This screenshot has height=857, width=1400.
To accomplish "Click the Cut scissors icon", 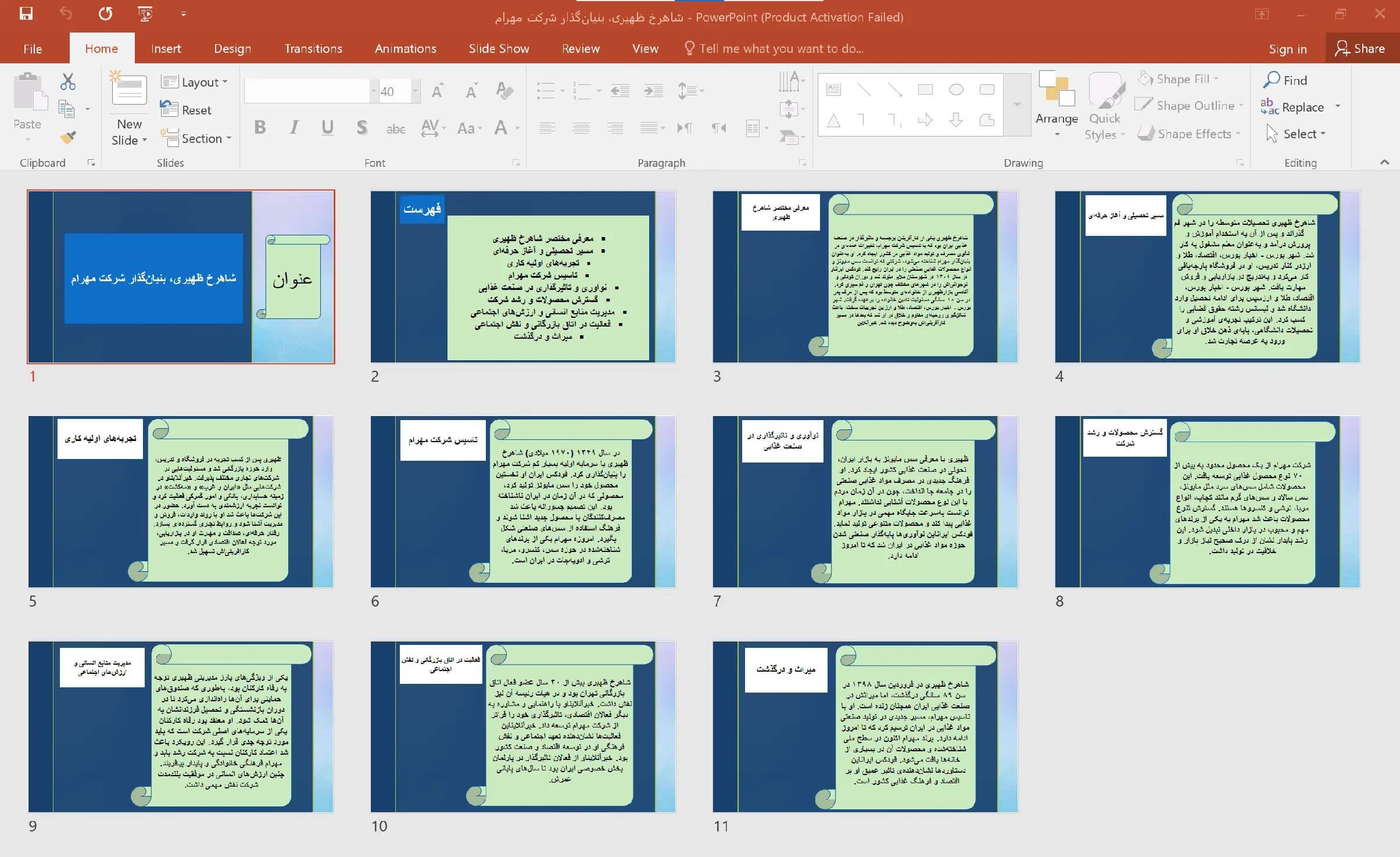I will [x=68, y=82].
